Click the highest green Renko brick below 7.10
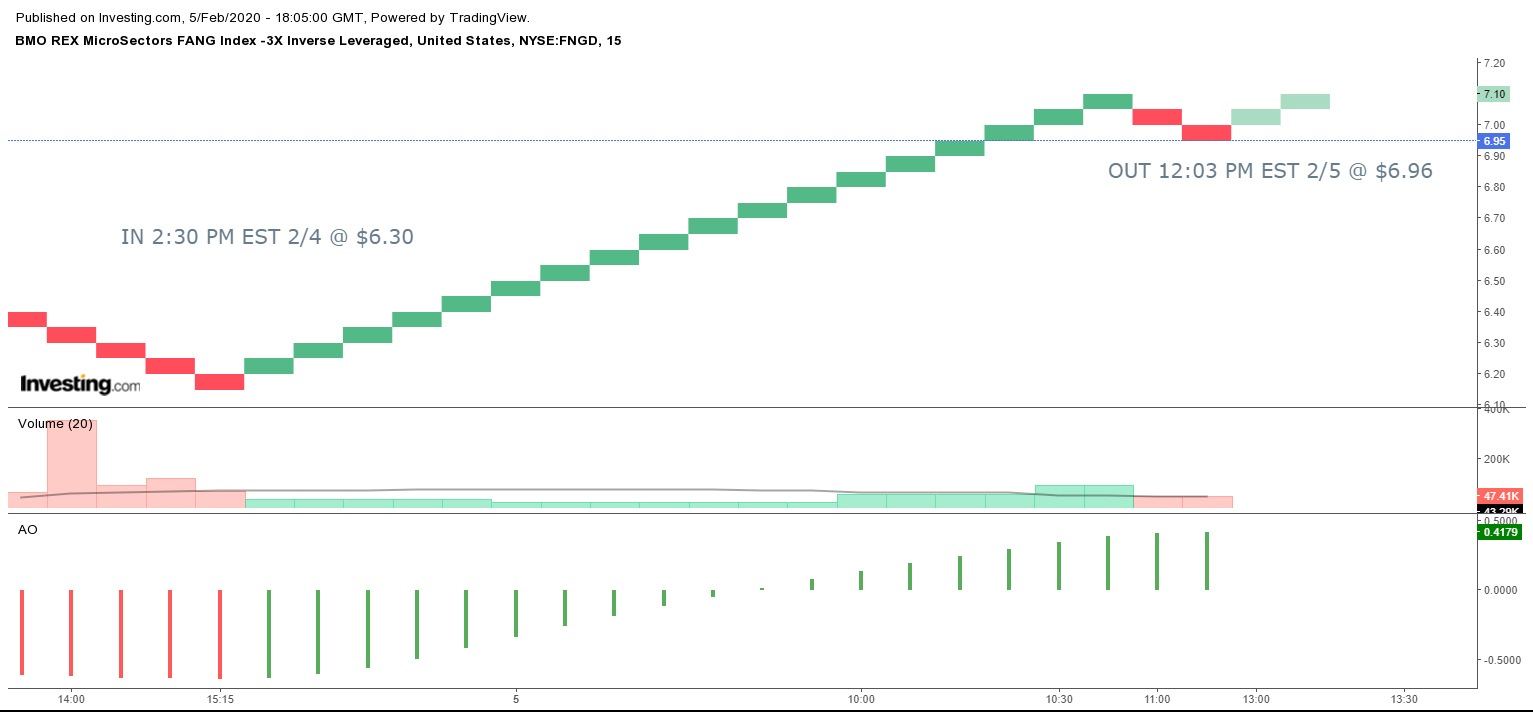This screenshot has height=712, width=1533. point(1108,101)
